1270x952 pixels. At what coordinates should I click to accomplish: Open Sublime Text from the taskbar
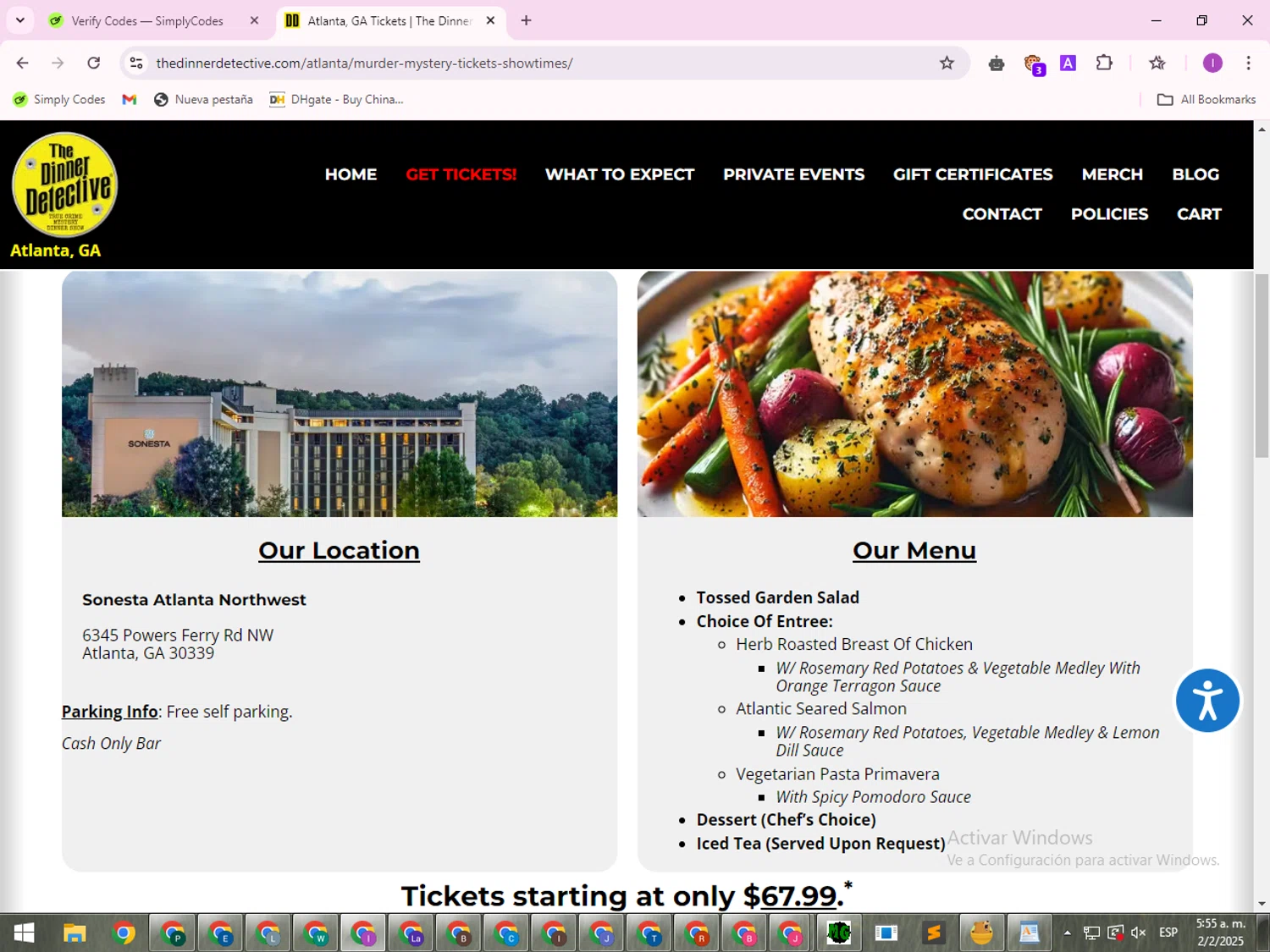coord(934,933)
